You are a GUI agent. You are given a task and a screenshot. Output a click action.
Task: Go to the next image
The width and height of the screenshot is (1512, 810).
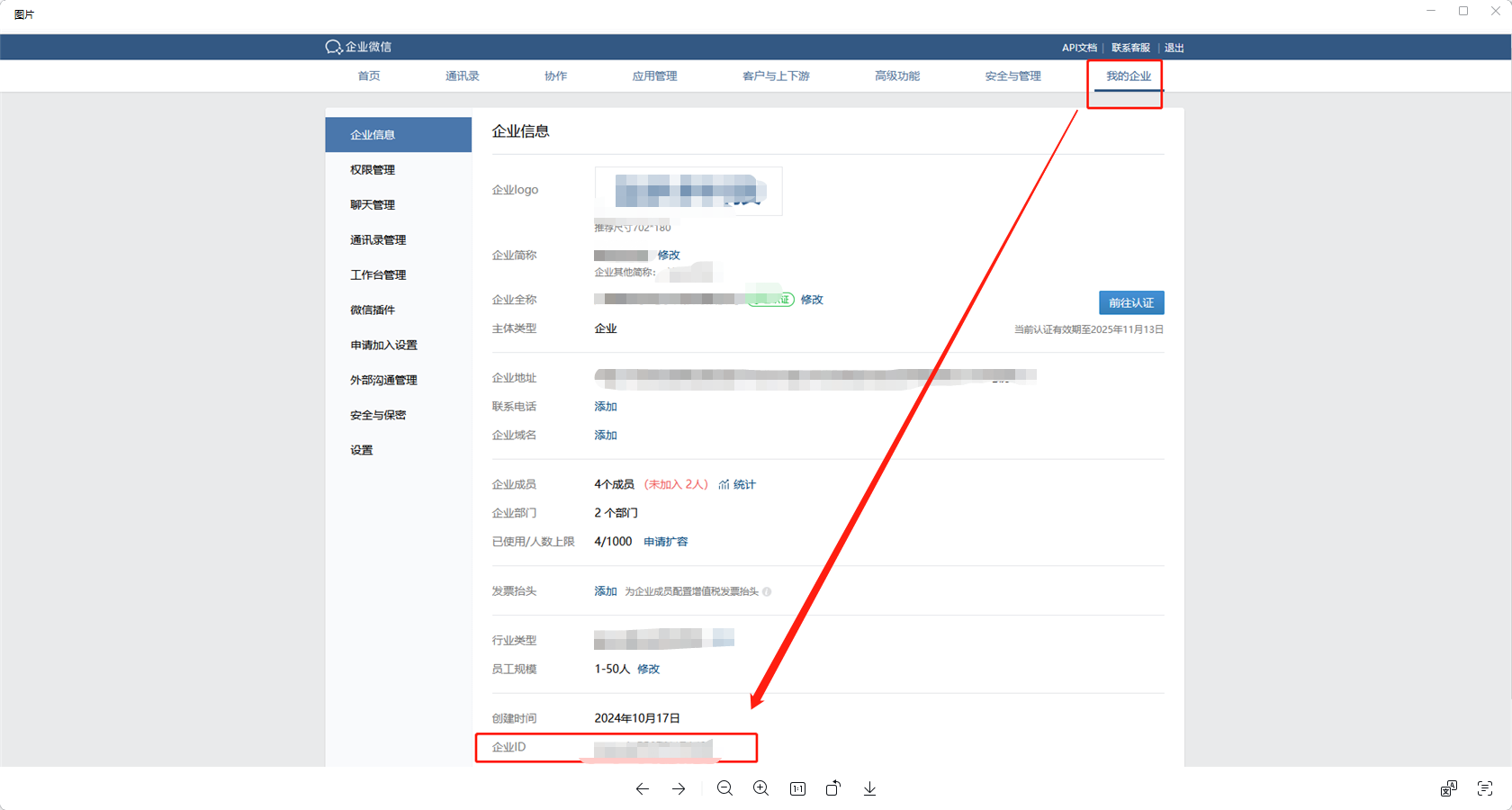click(x=679, y=789)
